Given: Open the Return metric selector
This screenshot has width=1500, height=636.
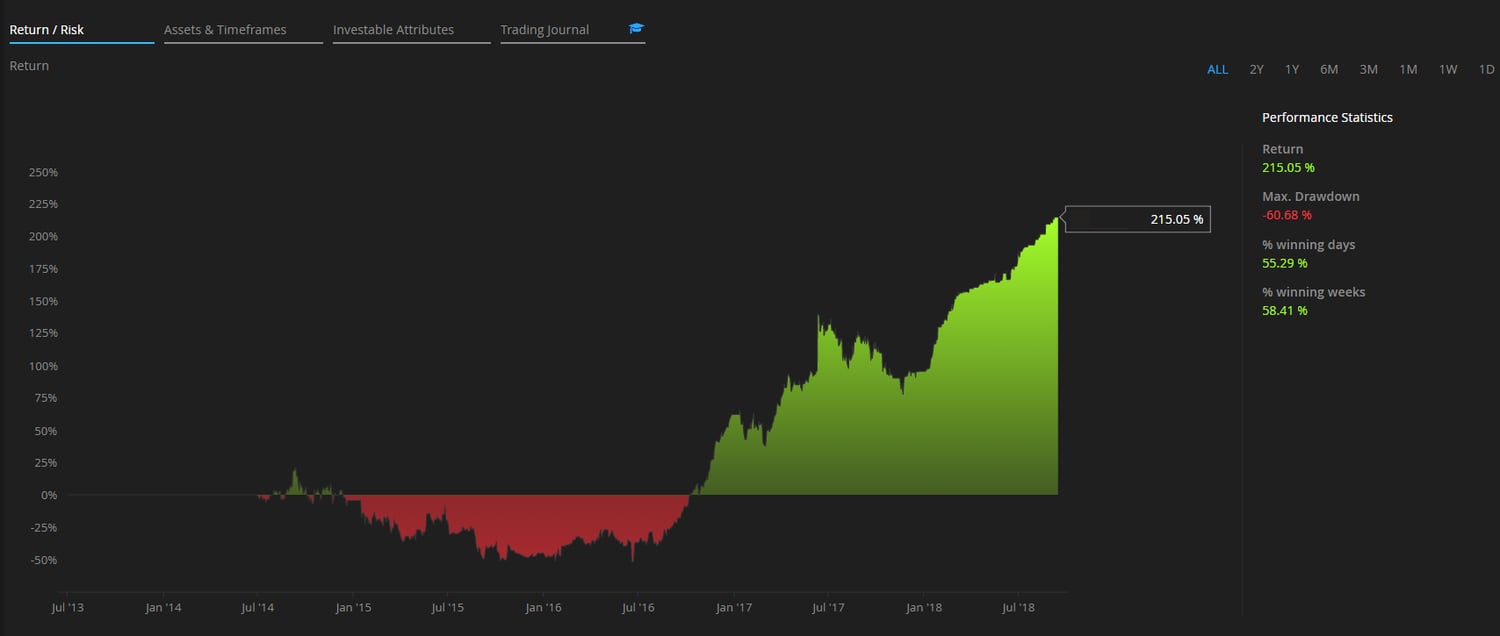Looking at the screenshot, I should coord(28,65).
